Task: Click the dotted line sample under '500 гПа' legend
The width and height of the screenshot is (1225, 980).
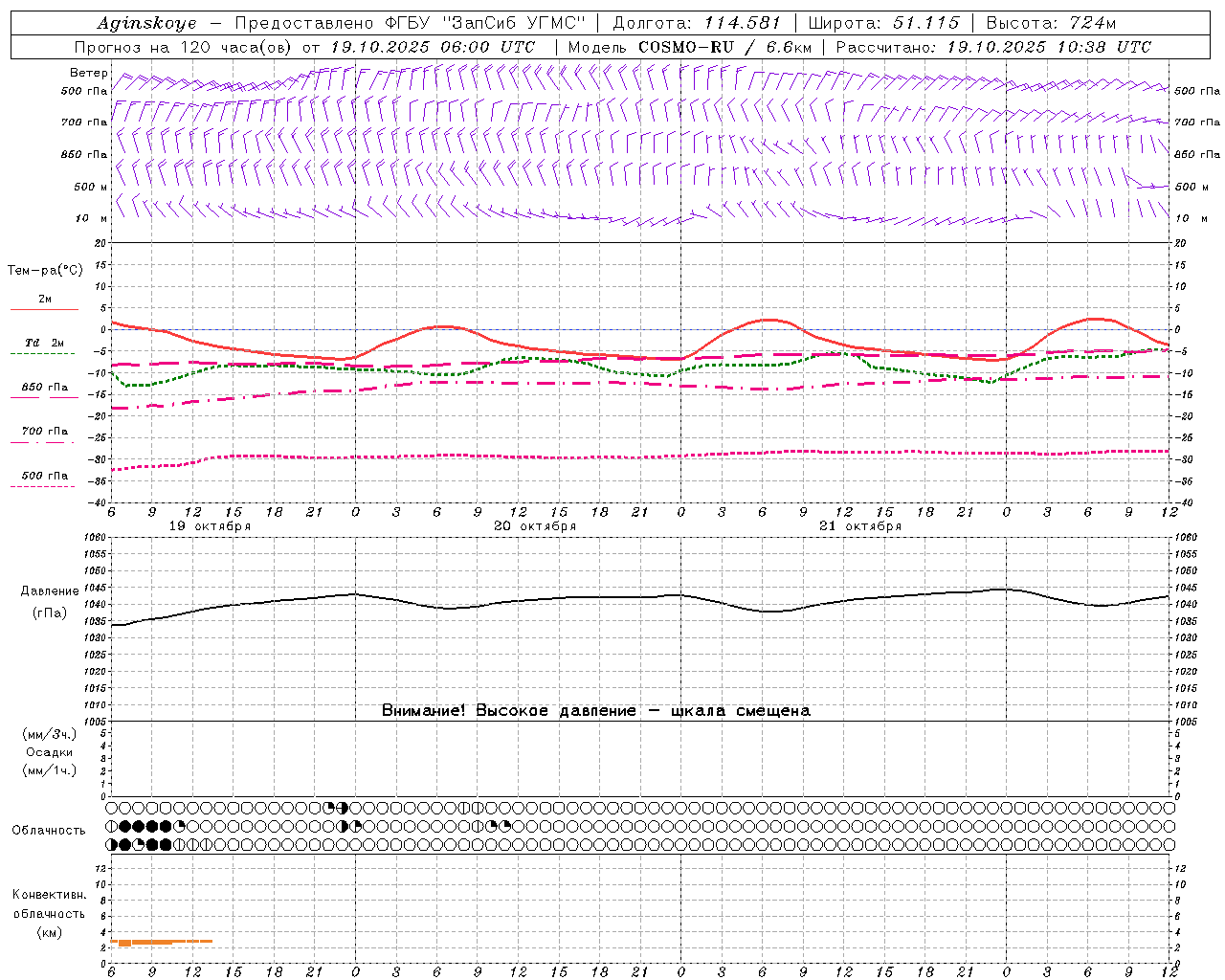Action: click(42, 486)
